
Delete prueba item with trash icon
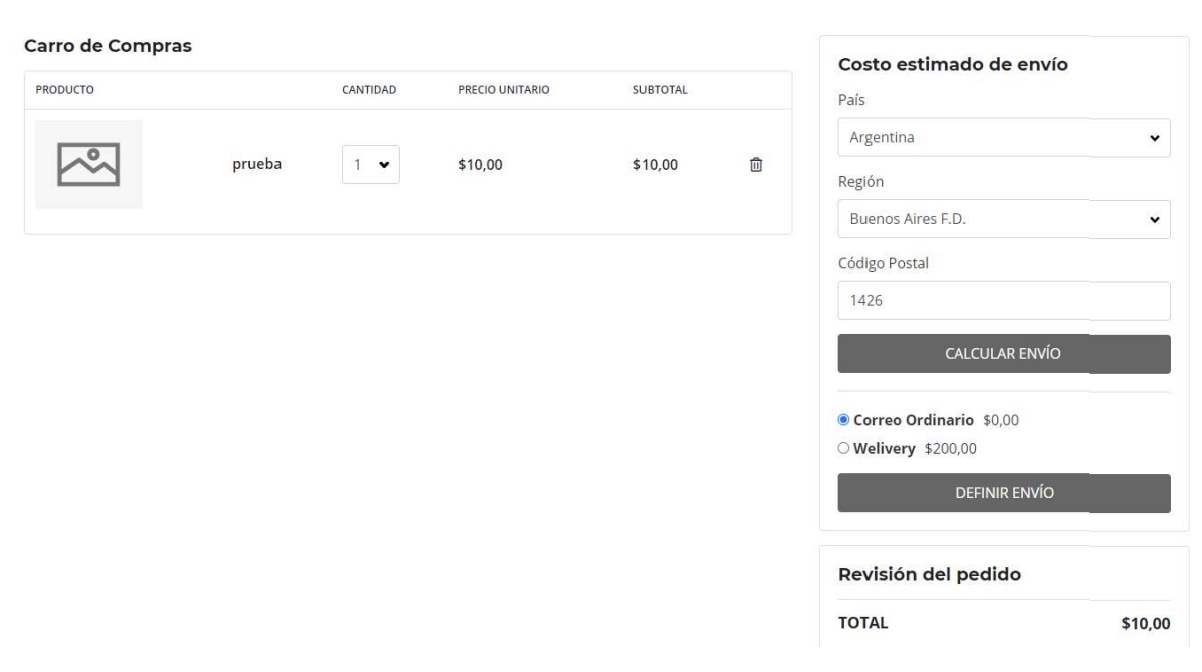point(756,165)
